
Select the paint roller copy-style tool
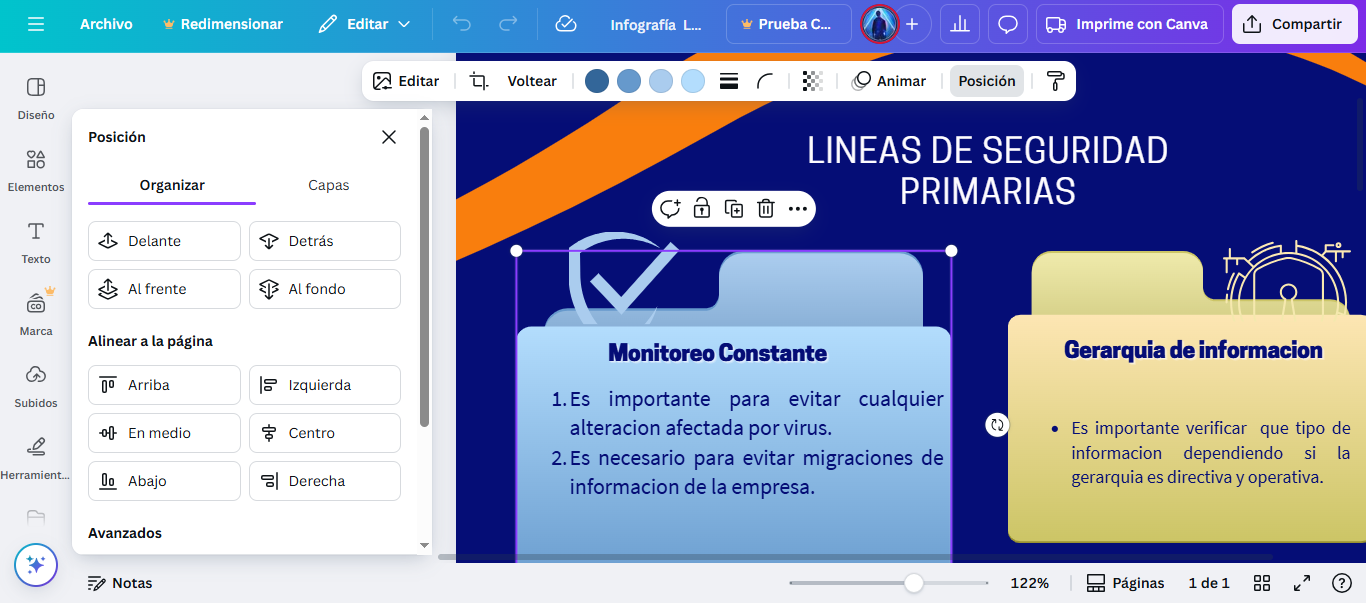click(x=1055, y=81)
